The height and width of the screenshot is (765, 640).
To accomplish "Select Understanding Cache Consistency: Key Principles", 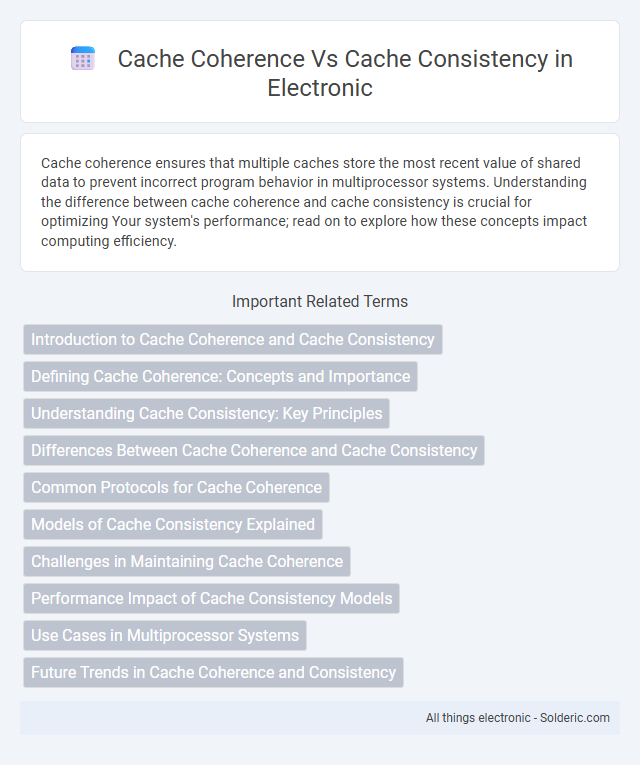I will (206, 413).
